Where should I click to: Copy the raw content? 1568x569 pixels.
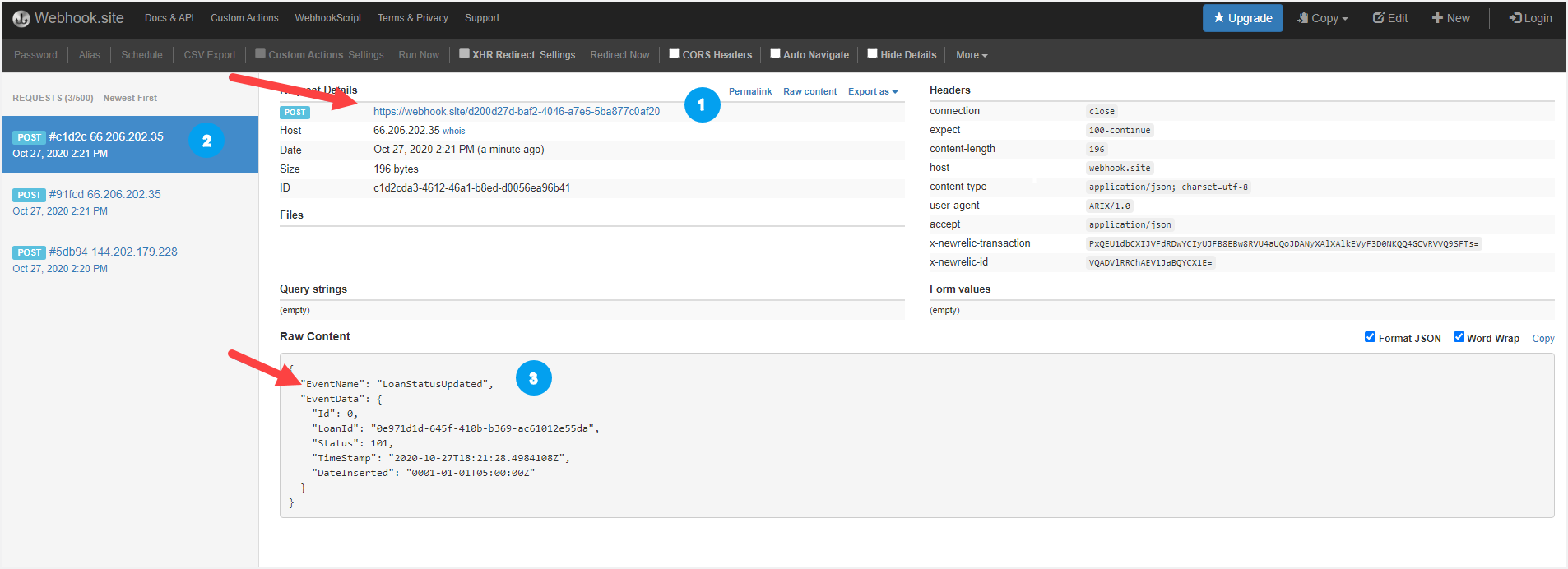point(1543,339)
